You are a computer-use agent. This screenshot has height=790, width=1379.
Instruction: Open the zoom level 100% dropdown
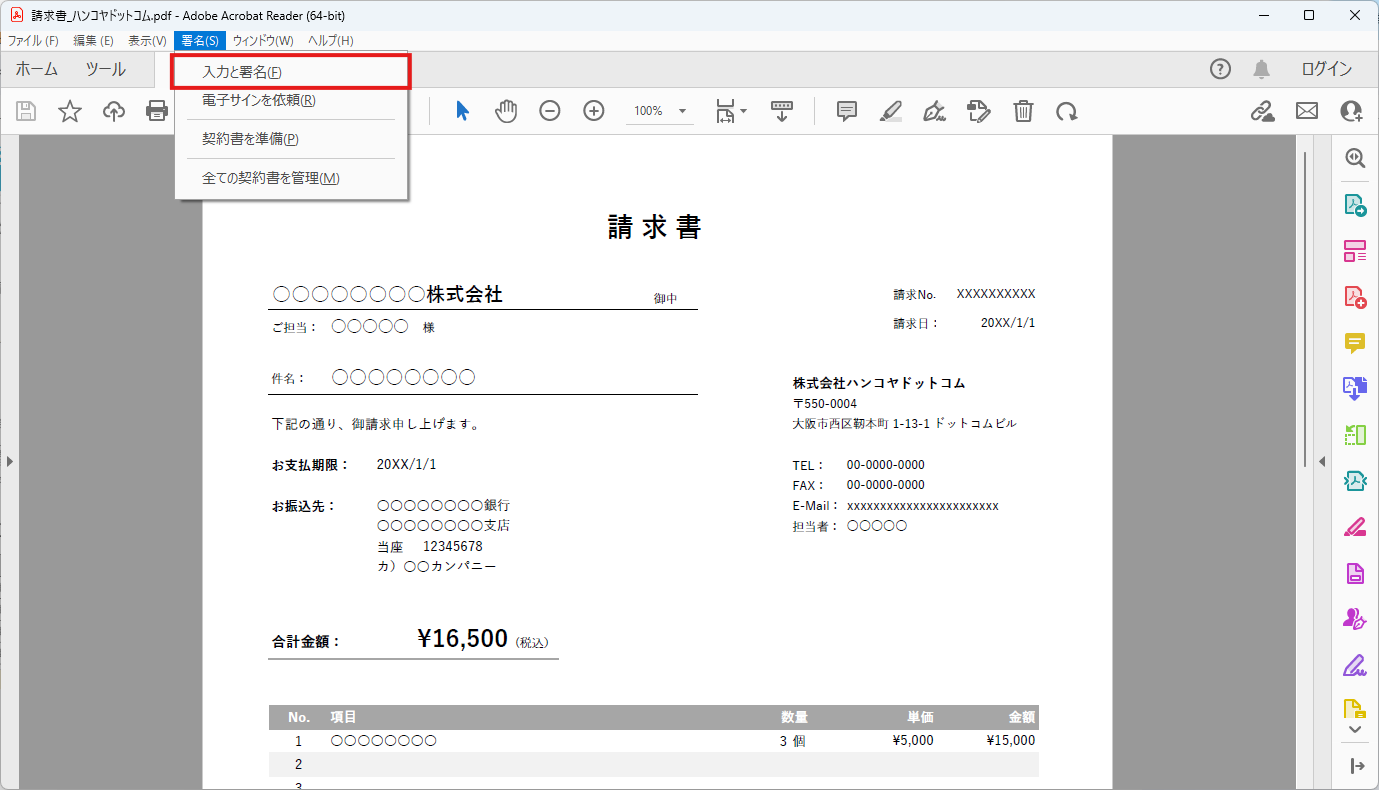pos(682,110)
